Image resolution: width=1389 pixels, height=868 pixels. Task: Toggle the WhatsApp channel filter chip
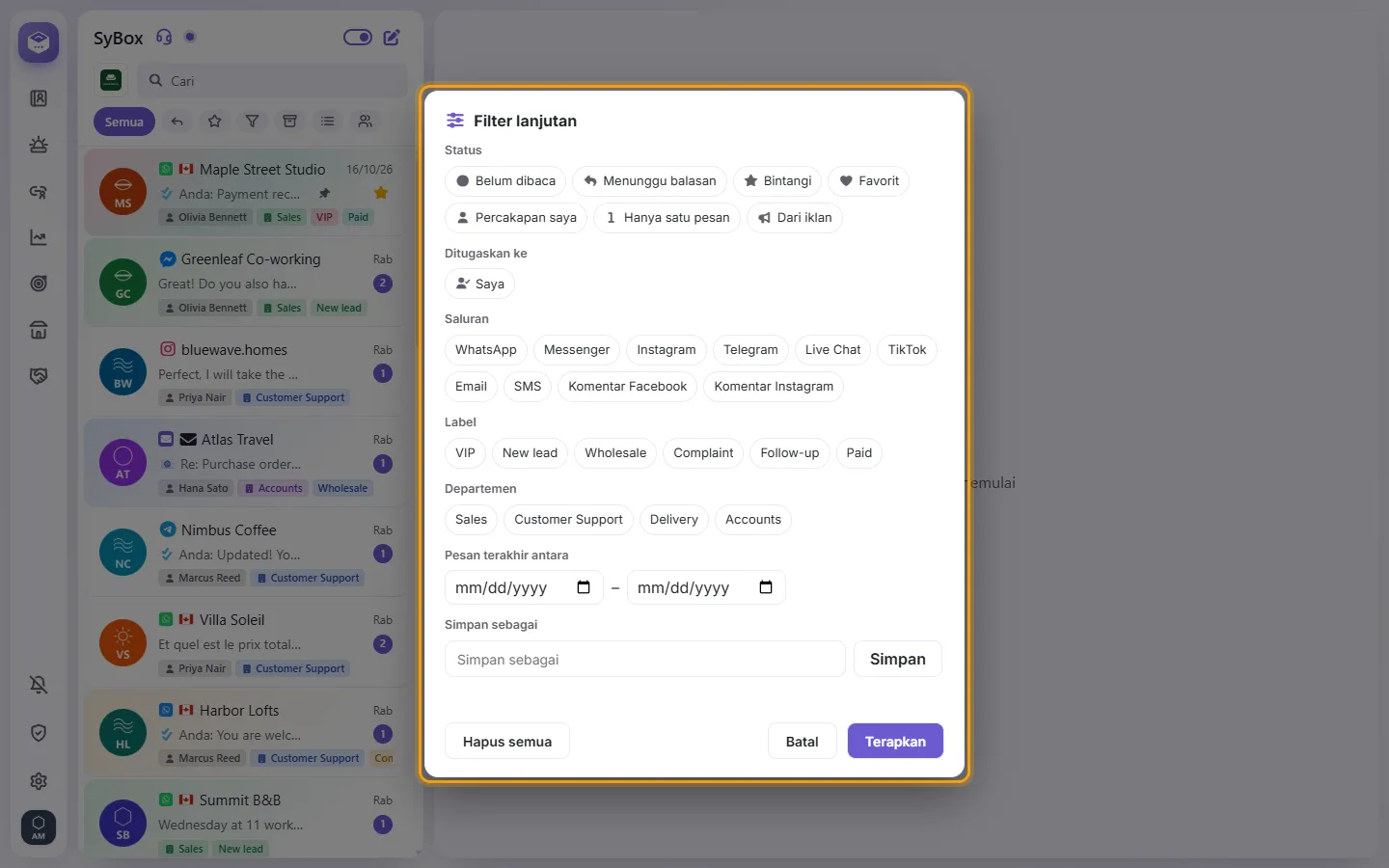(486, 350)
